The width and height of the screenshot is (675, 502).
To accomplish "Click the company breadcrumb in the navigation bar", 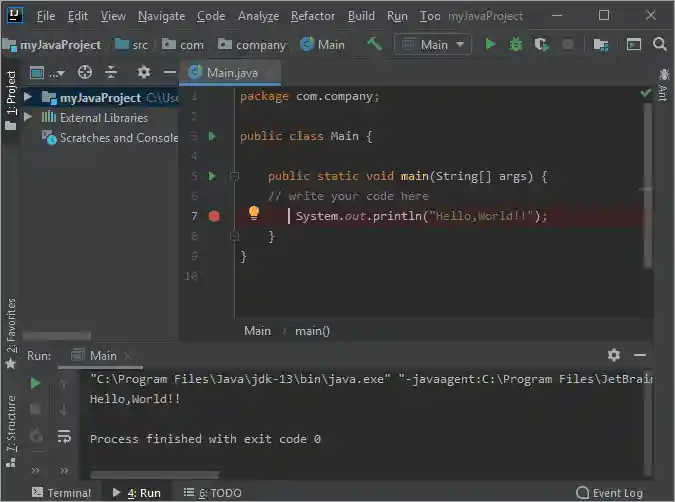I will 252,45.
